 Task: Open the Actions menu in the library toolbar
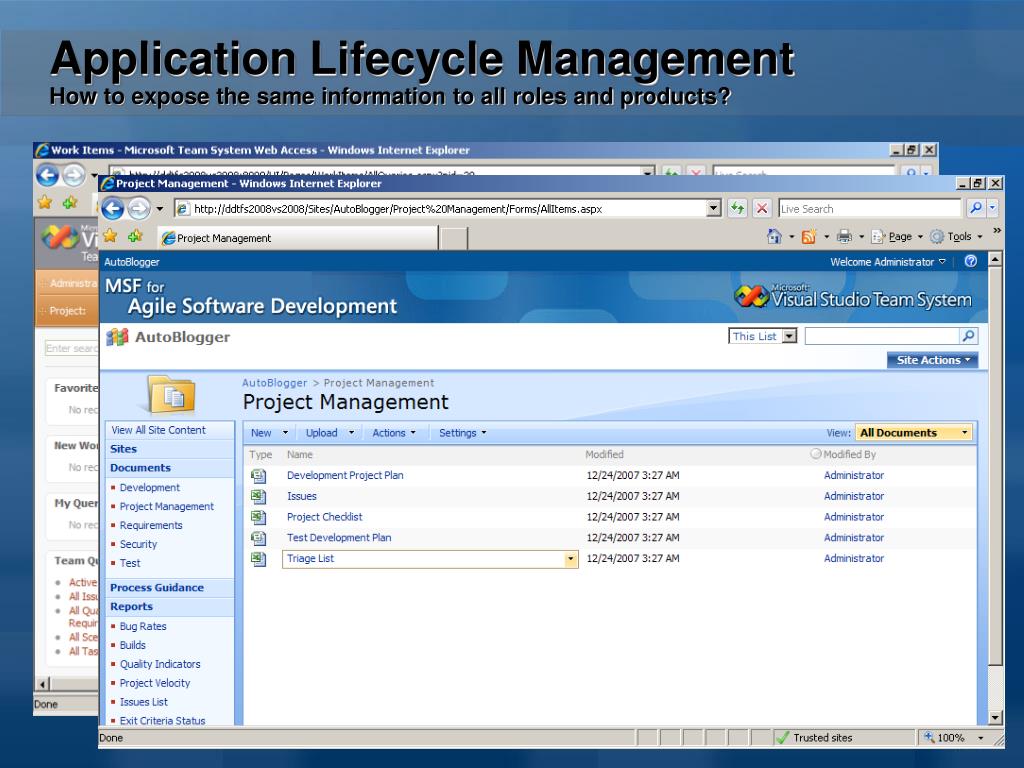(394, 432)
